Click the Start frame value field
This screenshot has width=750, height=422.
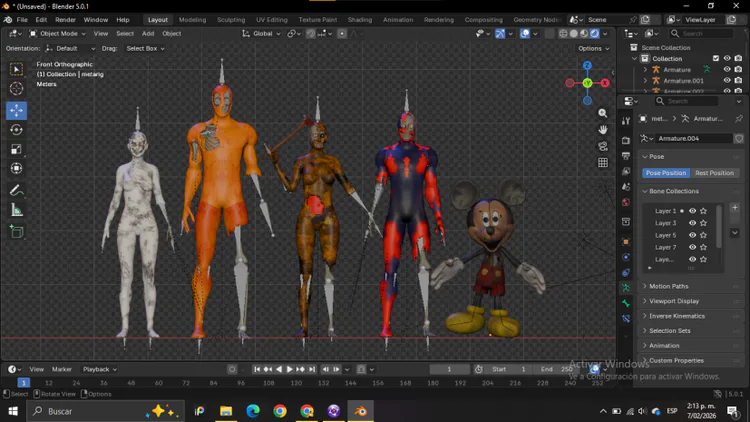509,369
